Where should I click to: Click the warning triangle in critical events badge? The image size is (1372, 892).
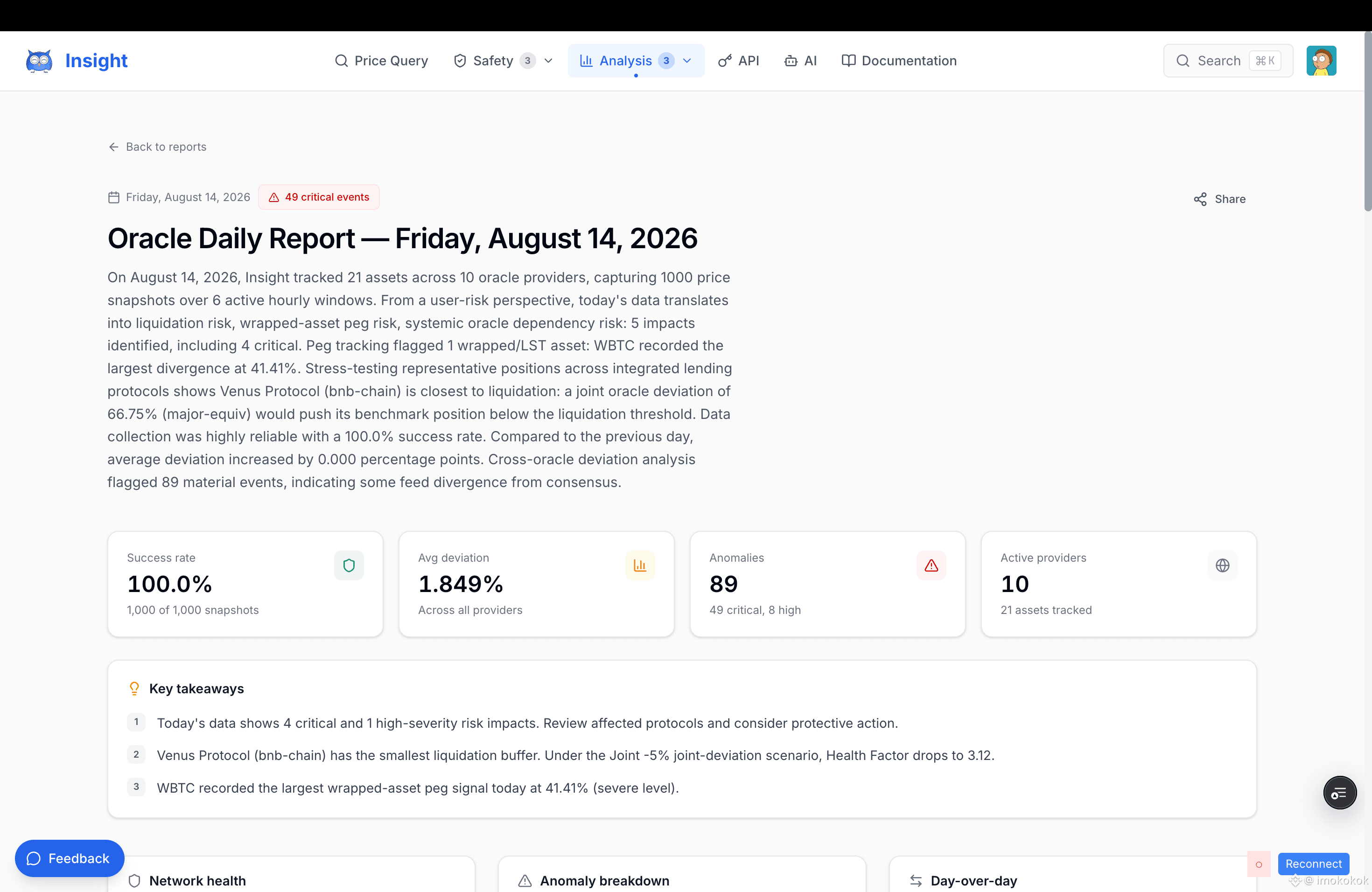(274, 197)
